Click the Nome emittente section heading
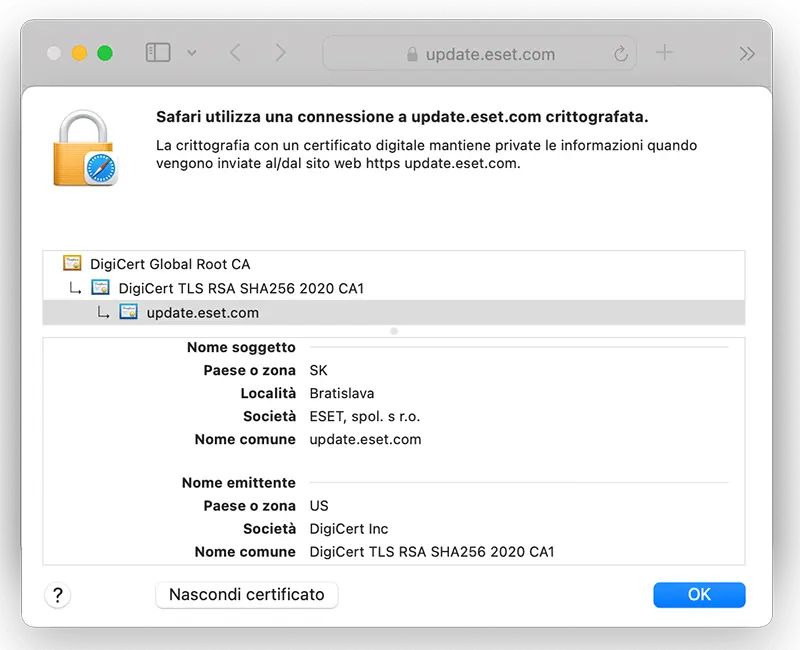Viewport: 800px width, 650px height. pos(239,483)
